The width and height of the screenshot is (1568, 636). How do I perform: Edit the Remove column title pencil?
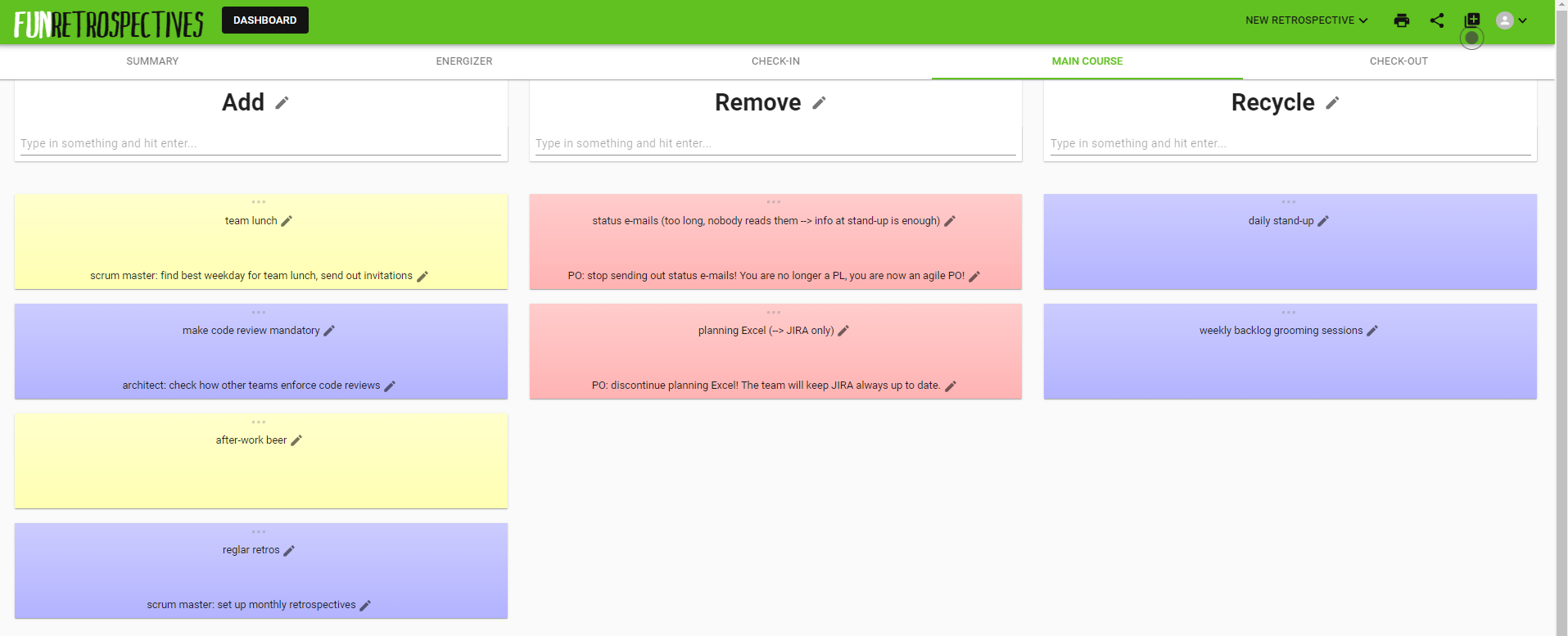click(x=819, y=103)
